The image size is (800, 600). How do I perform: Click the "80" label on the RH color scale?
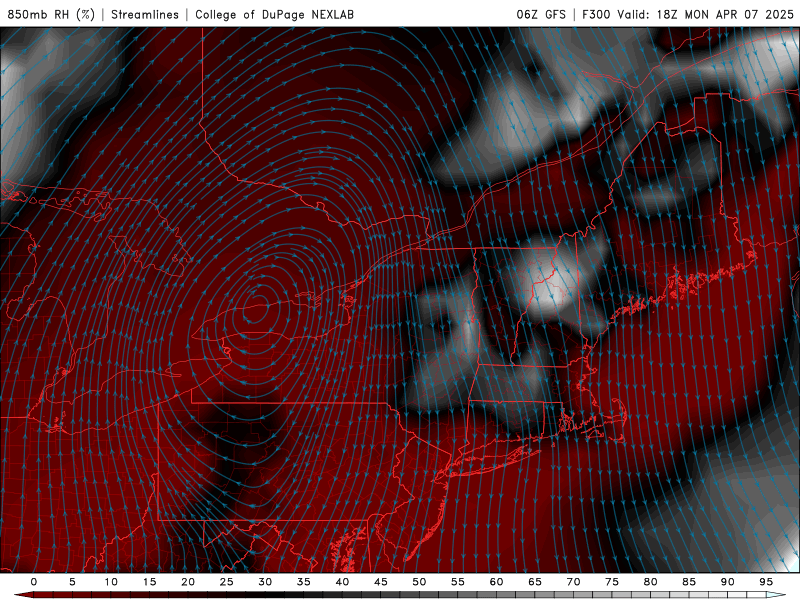click(x=651, y=582)
